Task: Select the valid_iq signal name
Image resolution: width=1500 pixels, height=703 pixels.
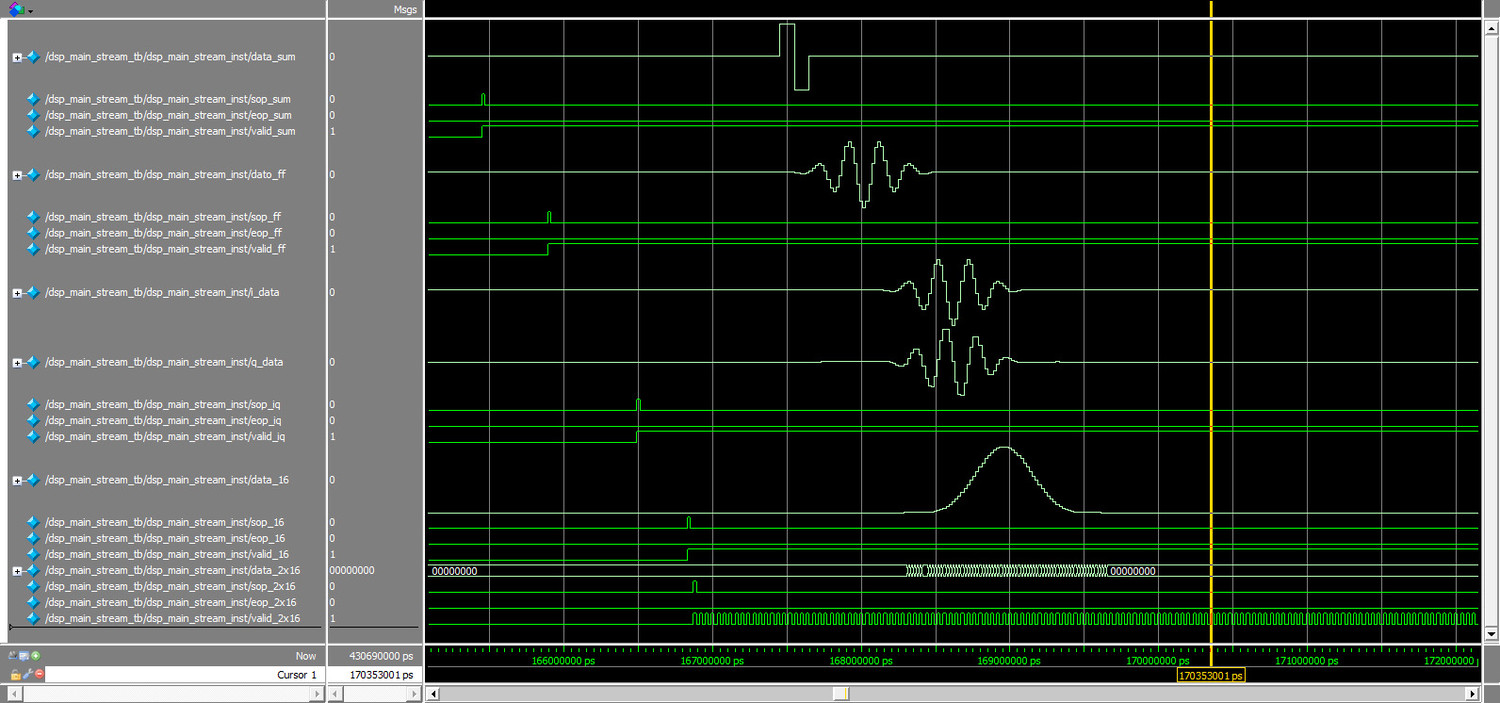Action: point(165,437)
